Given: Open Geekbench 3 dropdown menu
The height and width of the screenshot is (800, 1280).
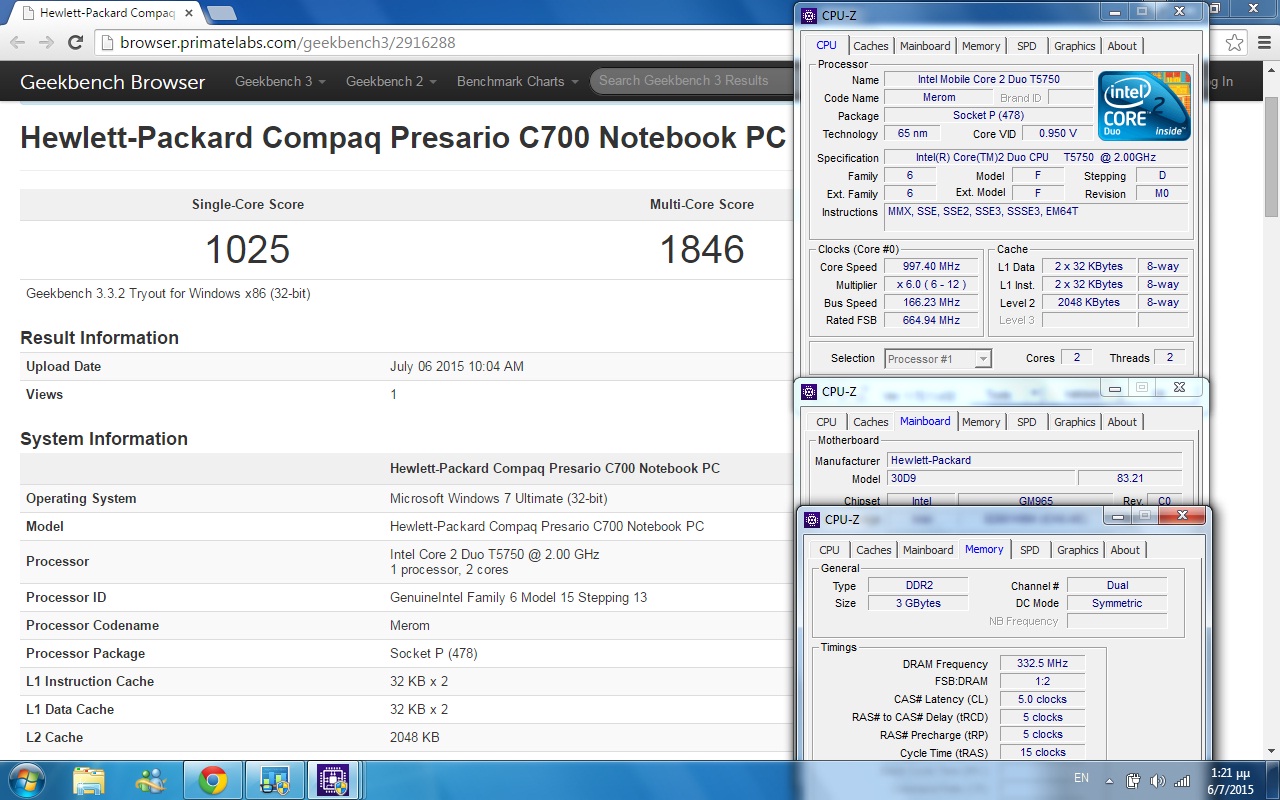Looking at the screenshot, I should pyautogui.click(x=280, y=81).
